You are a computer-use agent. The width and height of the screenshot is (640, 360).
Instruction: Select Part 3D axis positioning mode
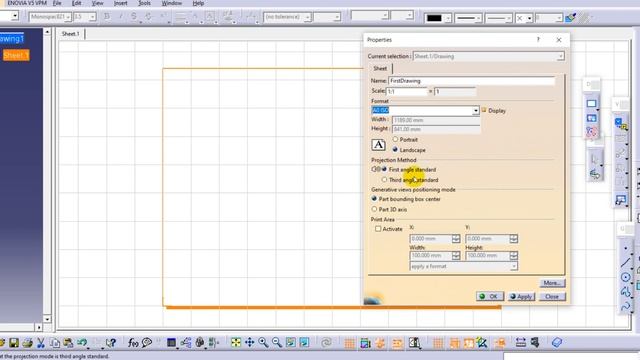click(374, 209)
